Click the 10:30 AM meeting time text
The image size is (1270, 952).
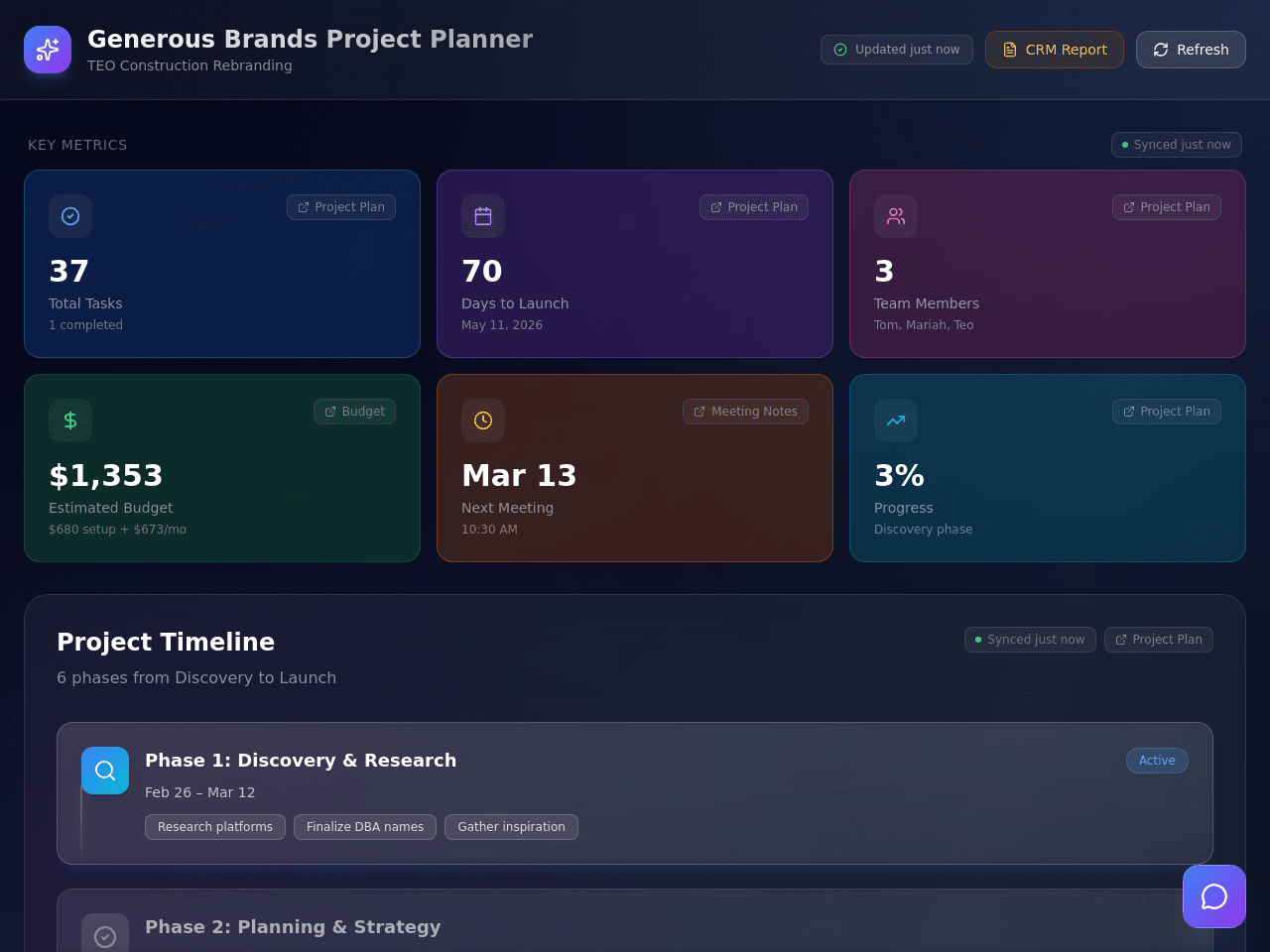click(x=489, y=530)
